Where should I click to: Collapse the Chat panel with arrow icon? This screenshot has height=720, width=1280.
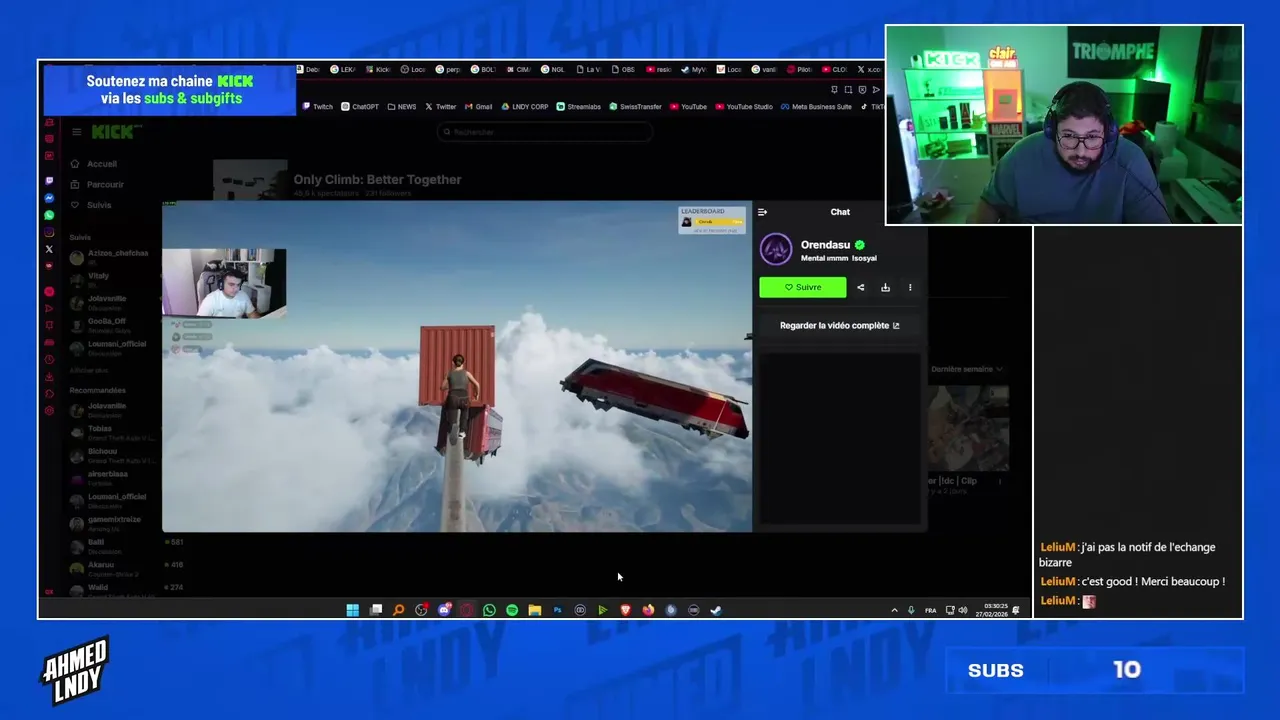pyautogui.click(x=762, y=212)
